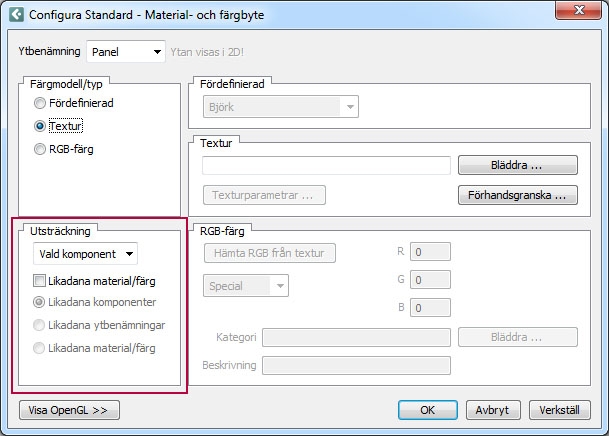Expand the Vald komponent dropdown
Screen dimensions: 609x436
click(x=85, y=254)
